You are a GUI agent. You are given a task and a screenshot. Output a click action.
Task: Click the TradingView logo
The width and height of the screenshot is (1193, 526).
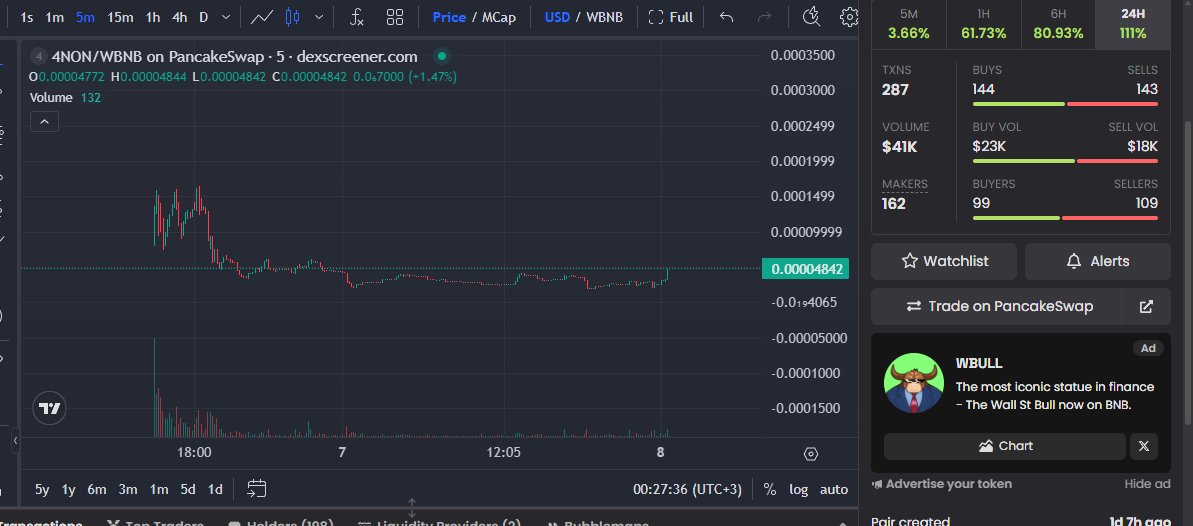[x=49, y=409]
